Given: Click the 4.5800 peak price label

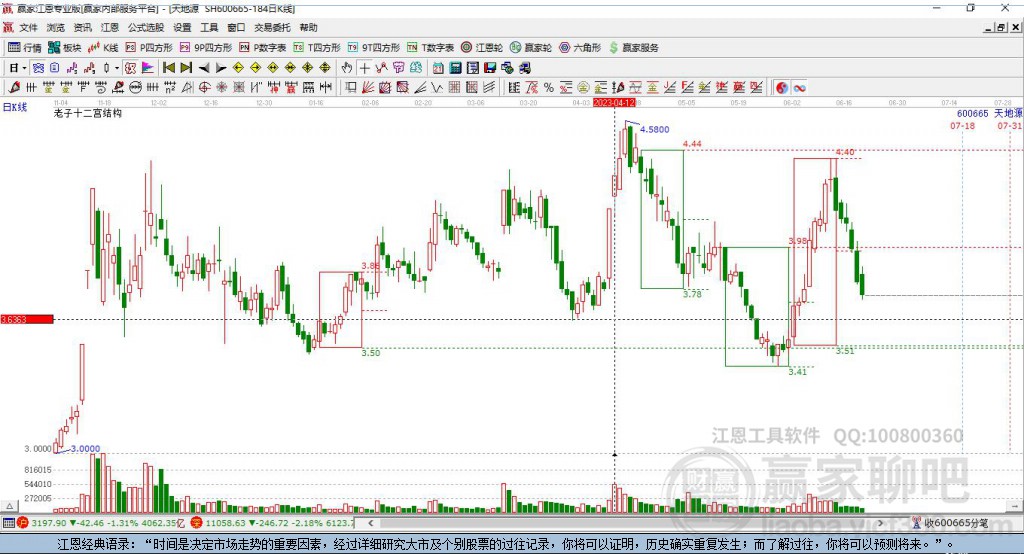Looking at the screenshot, I should 654,129.
